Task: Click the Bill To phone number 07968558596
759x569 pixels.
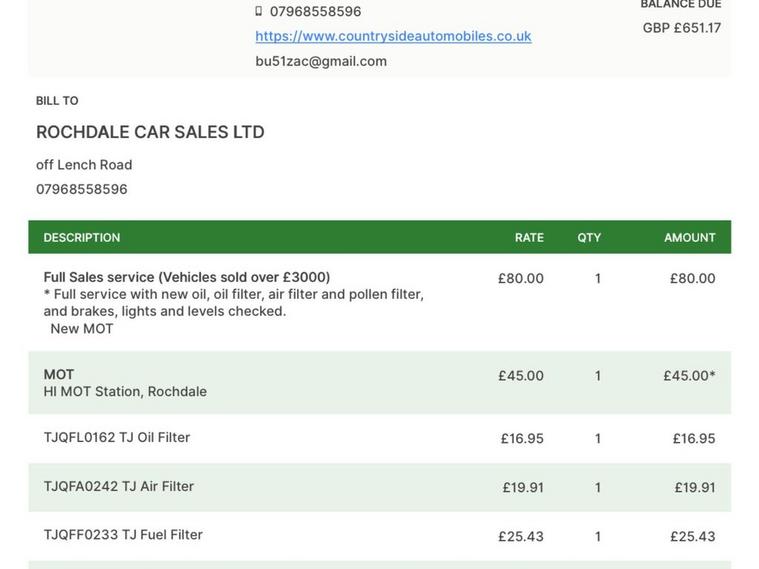Action: click(x=82, y=189)
